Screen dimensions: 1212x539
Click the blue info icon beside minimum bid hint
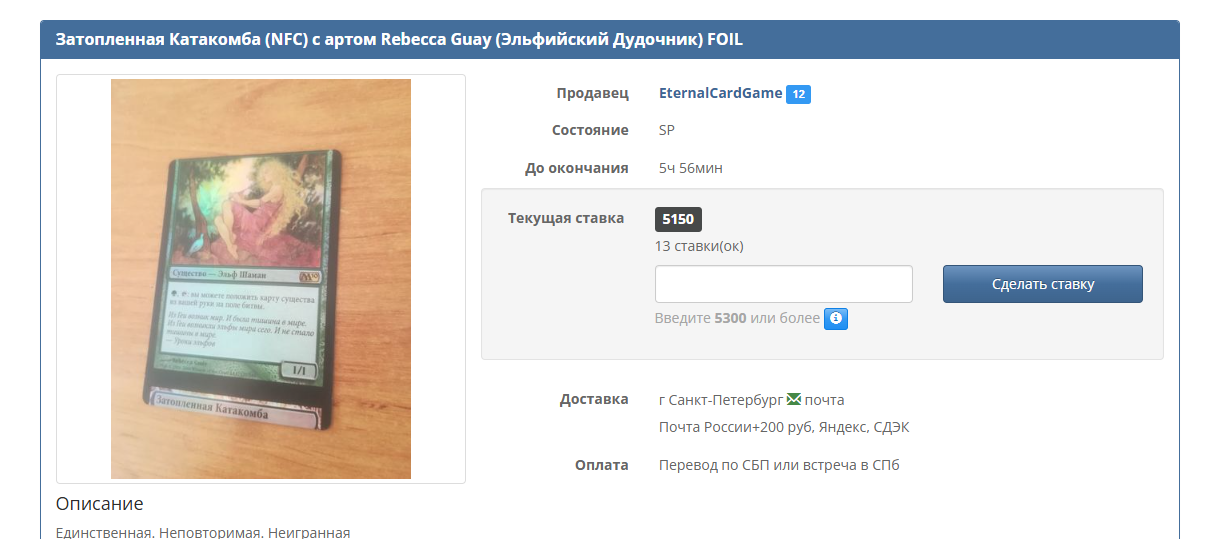click(x=836, y=319)
